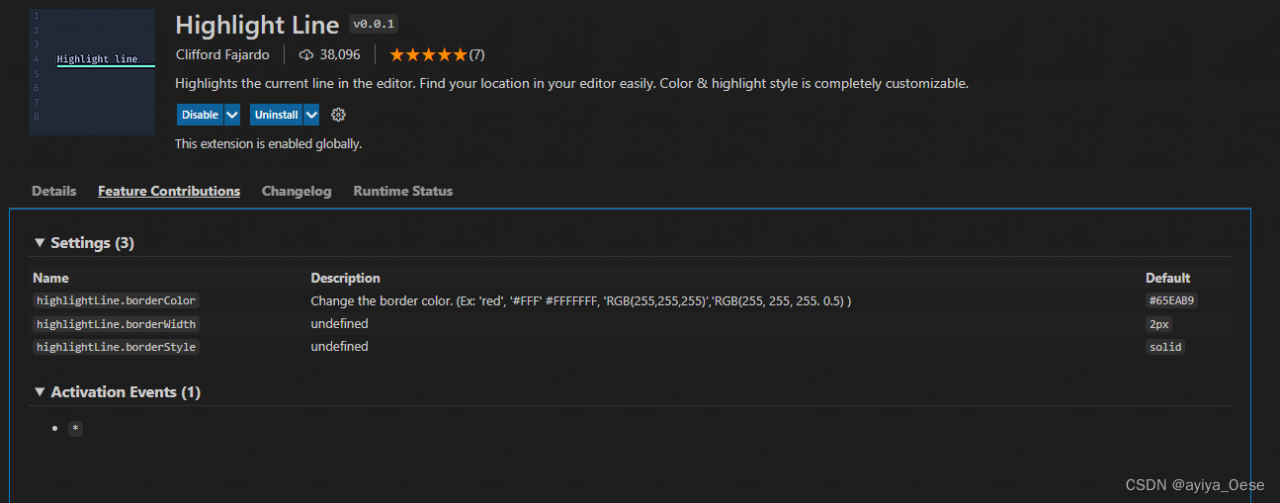This screenshot has width=1280, height=503.
Task: Collapse the Settings (3) section
Action: [x=40, y=243]
